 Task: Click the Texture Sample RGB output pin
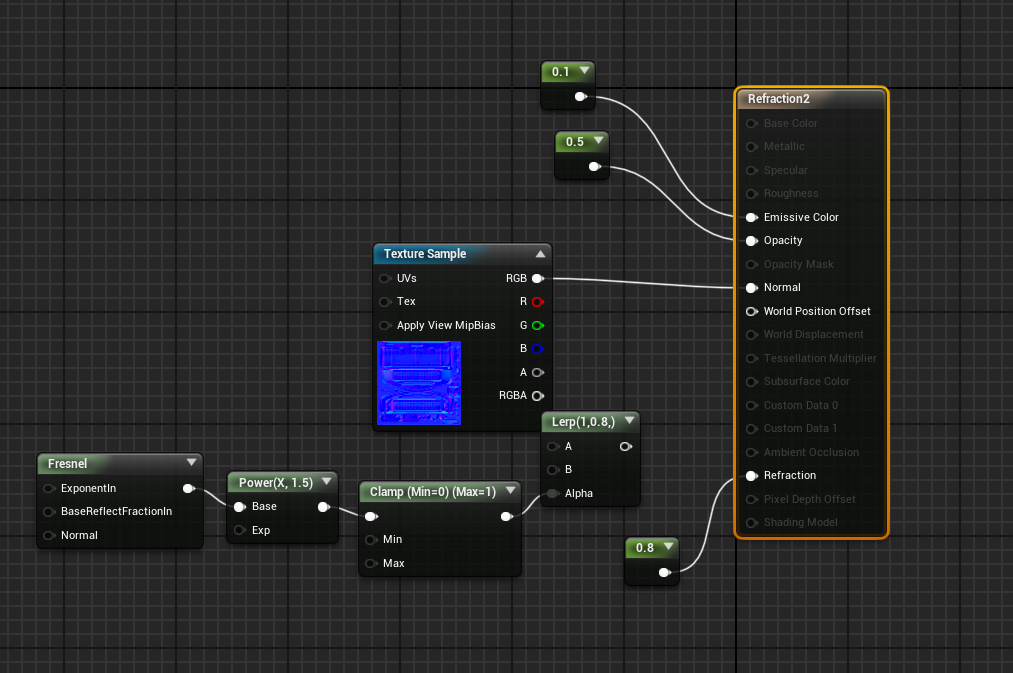(537, 278)
